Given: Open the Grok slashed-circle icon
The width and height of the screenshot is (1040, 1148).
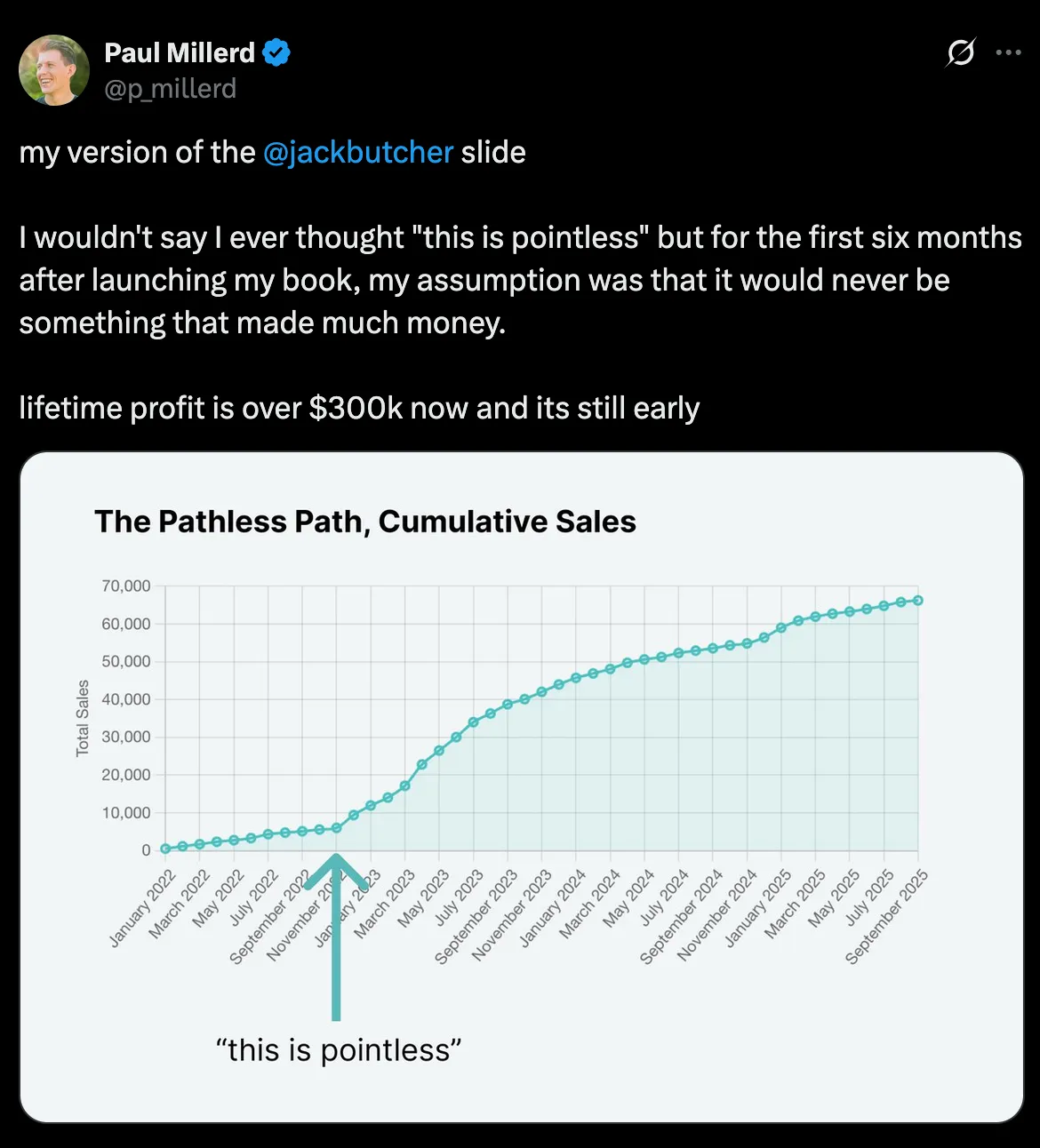Looking at the screenshot, I should tap(960, 53).
